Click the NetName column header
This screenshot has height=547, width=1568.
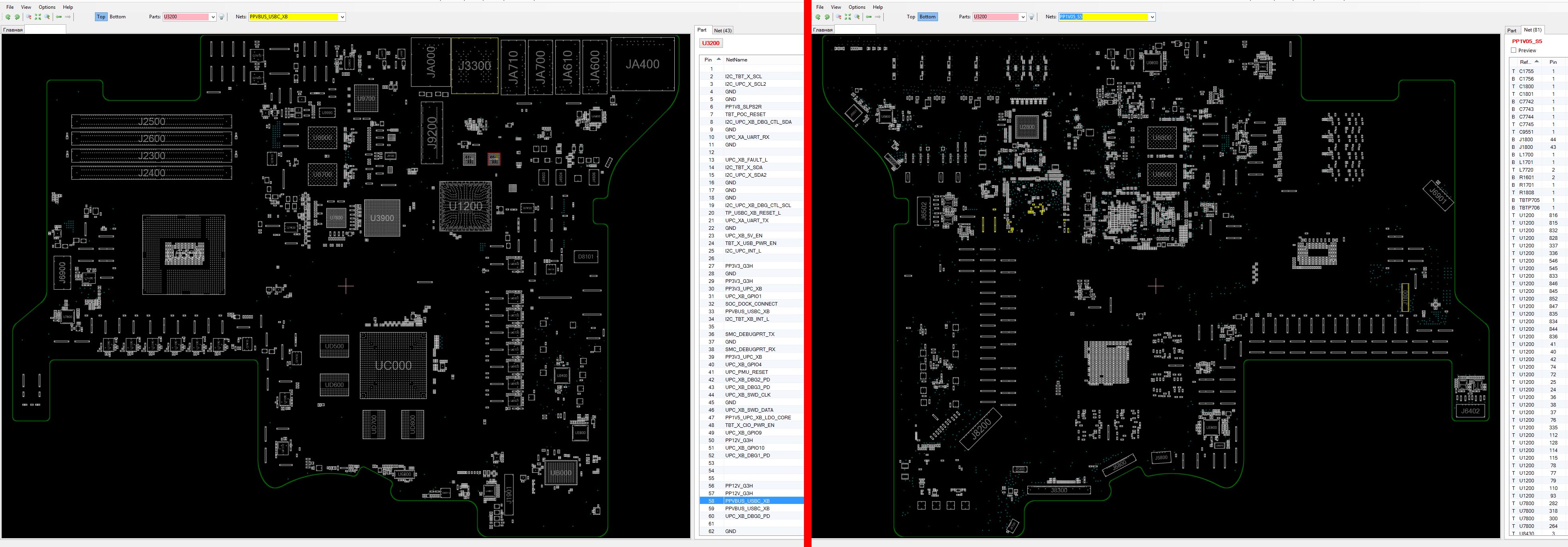click(x=763, y=59)
